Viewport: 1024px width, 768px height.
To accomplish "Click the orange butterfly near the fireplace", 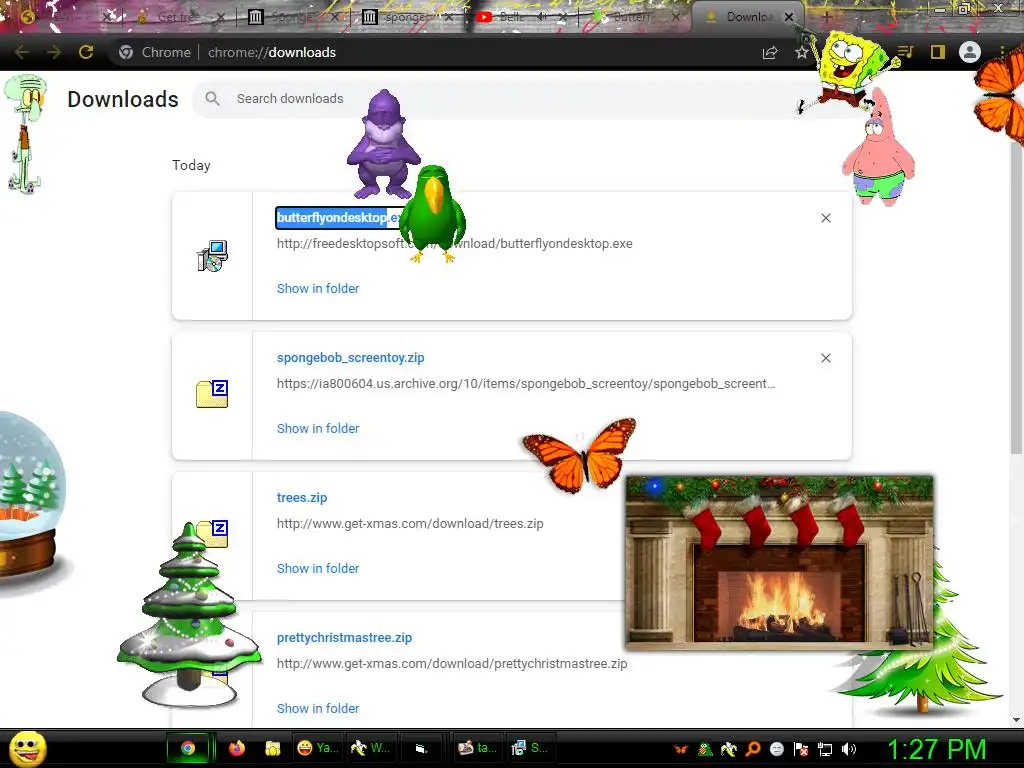I will tap(580, 455).
